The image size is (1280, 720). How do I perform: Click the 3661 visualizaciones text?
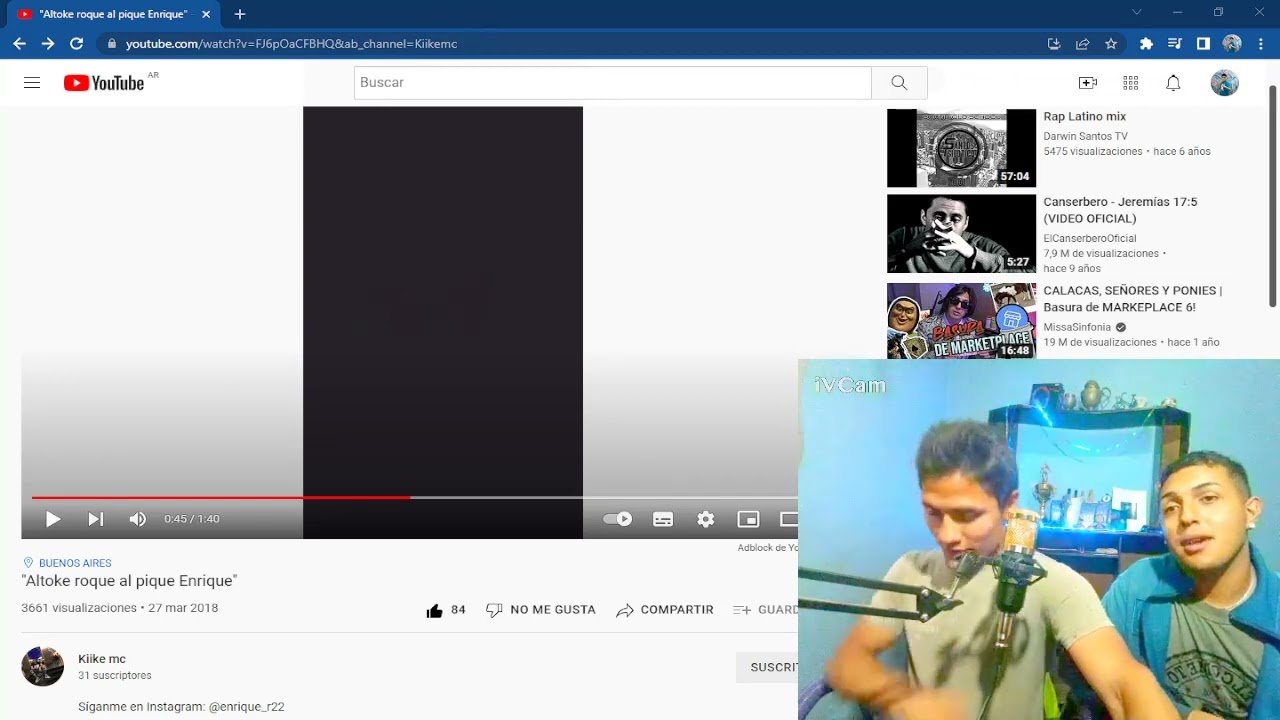click(x=79, y=608)
